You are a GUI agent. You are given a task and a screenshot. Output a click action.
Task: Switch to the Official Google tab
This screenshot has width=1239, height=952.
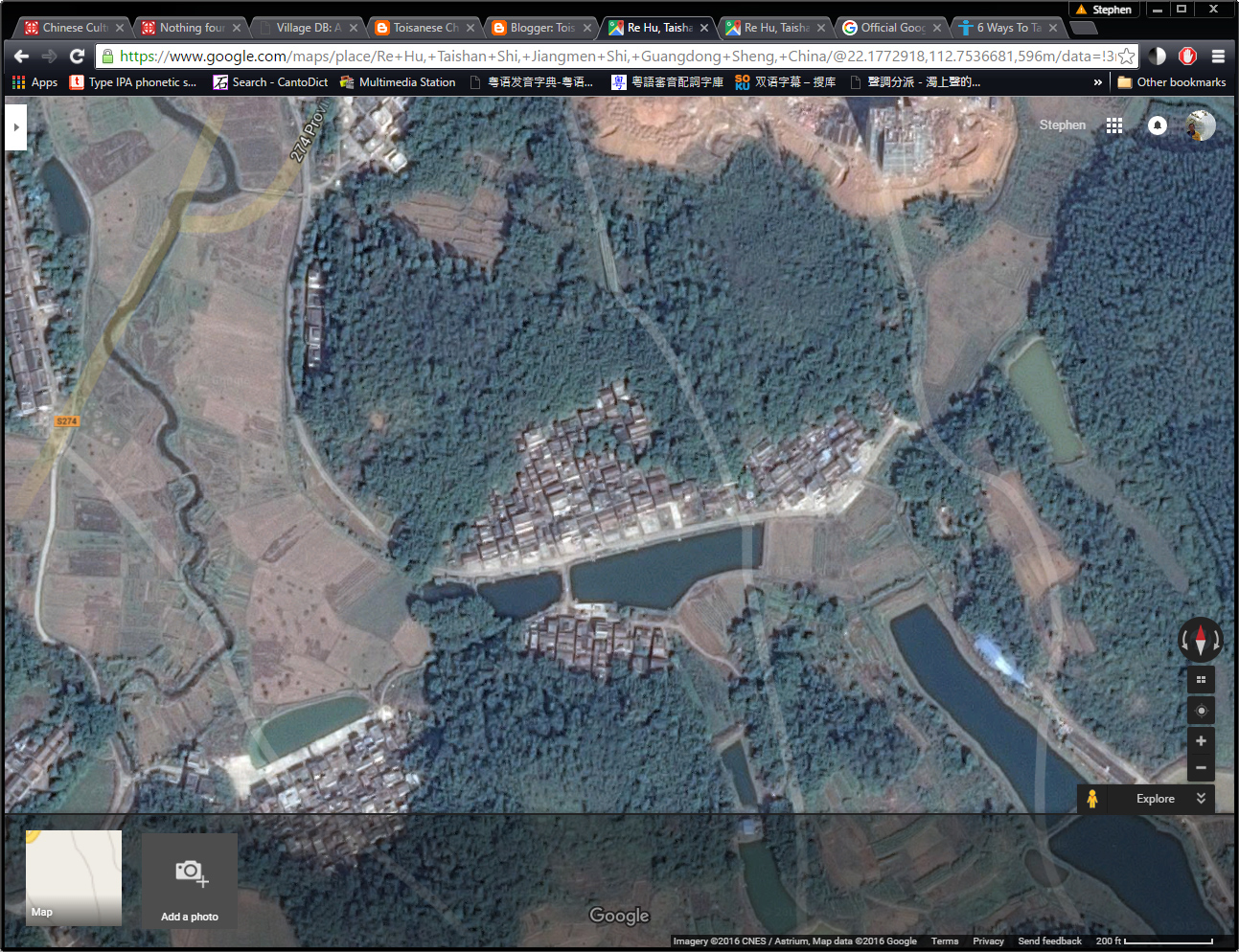pos(891,28)
